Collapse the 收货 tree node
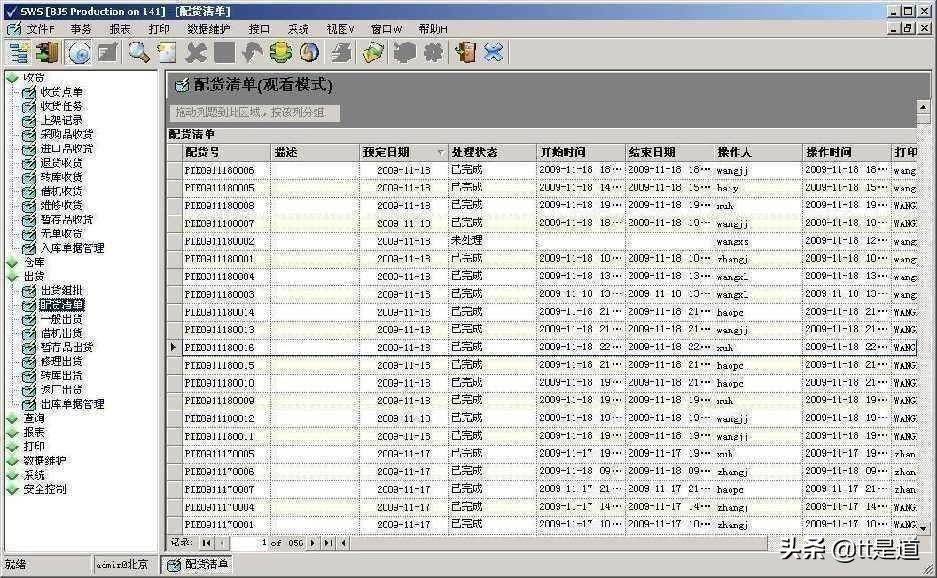937x578 pixels. point(12,78)
